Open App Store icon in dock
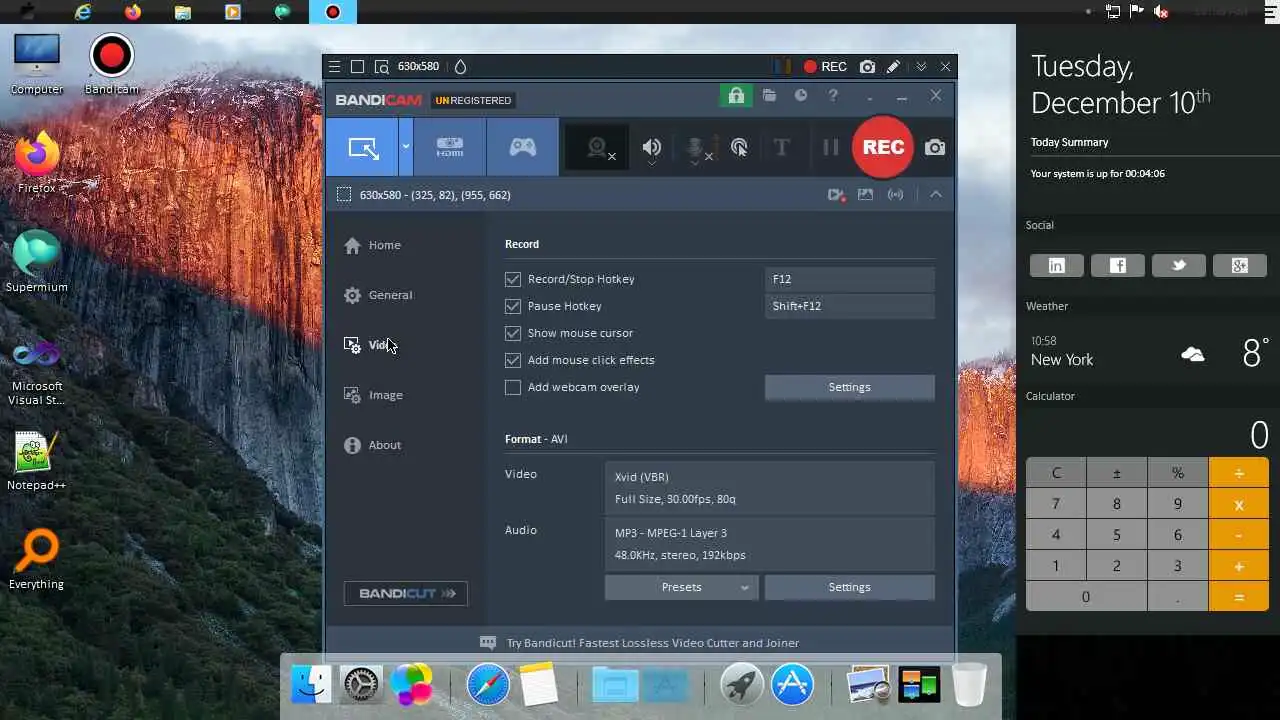1280x720 pixels. [792, 685]
